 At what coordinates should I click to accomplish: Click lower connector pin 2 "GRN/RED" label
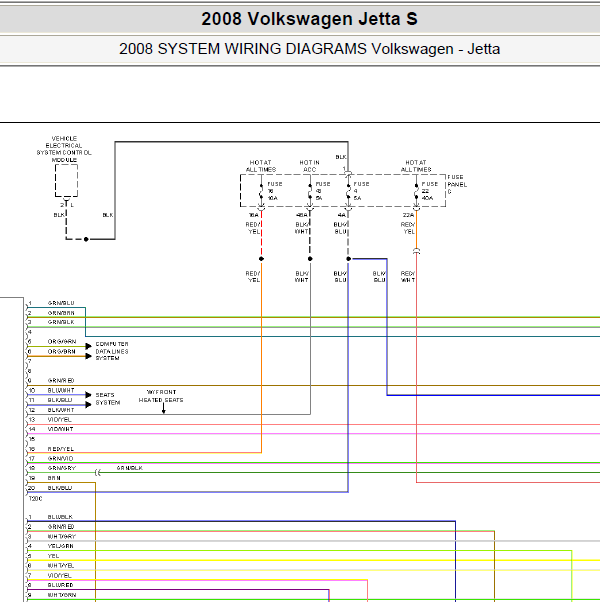pyautogui.click(x=61, y=527)
